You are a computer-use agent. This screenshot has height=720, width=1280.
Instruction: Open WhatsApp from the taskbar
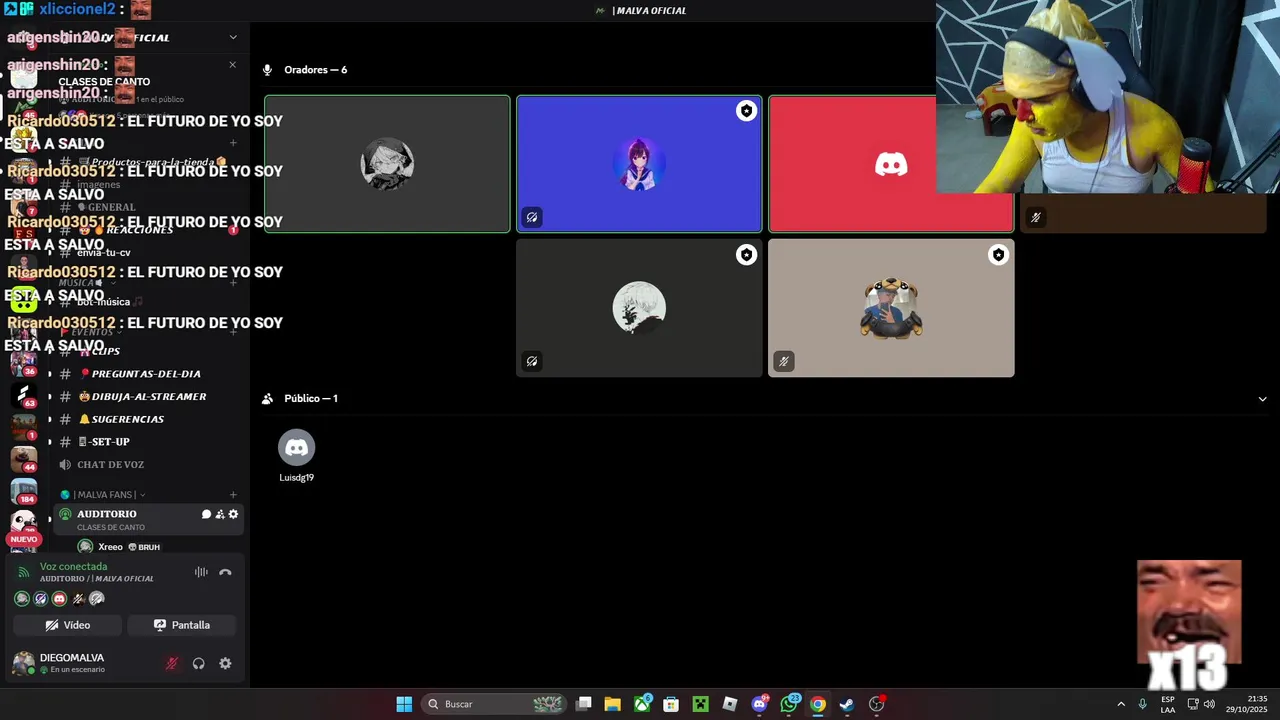[789, 704]
